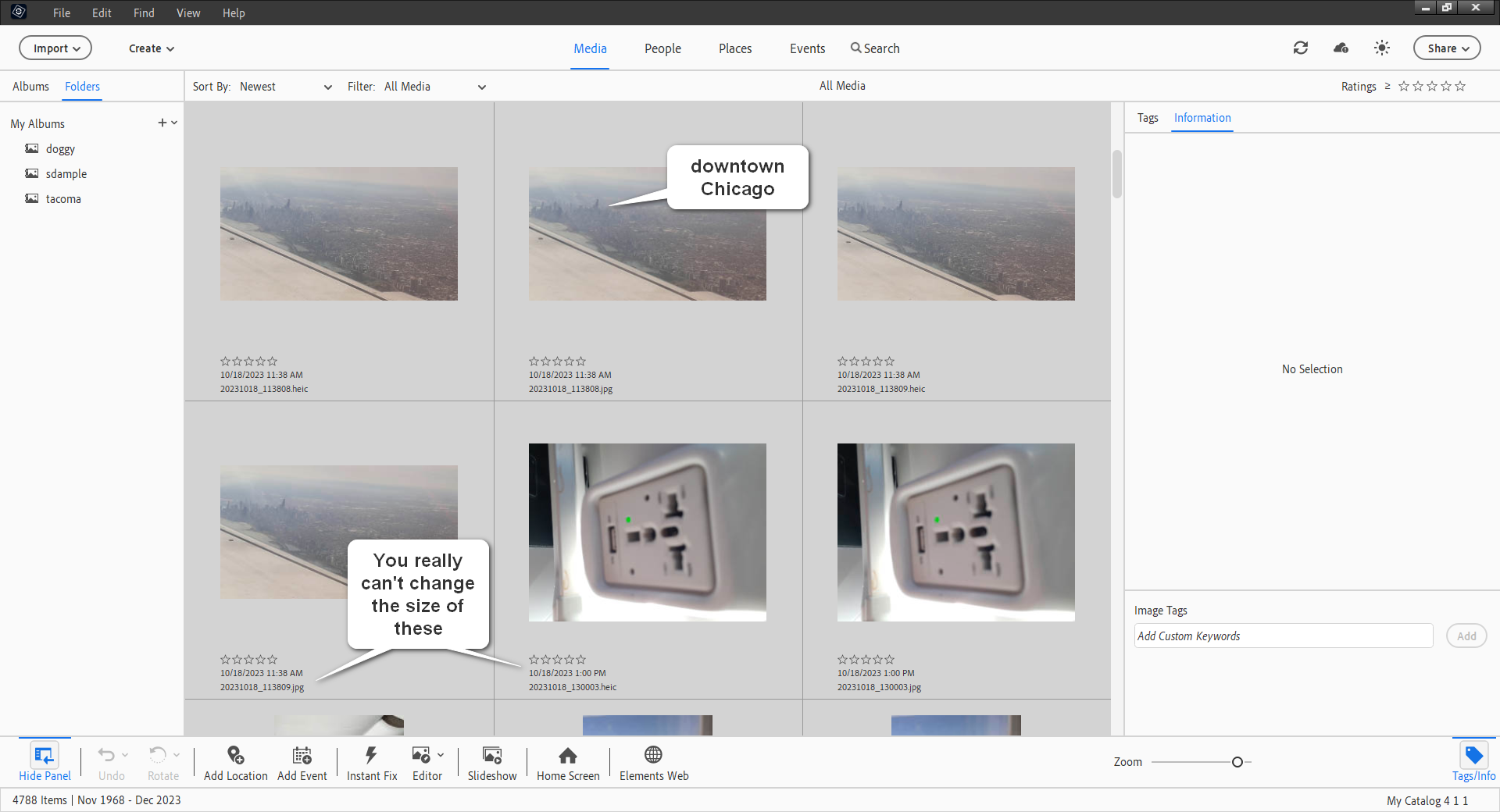Viewport: 1500px width, 812px height.
Task: Select the Instant Fix tool
Action: (372, 762)
